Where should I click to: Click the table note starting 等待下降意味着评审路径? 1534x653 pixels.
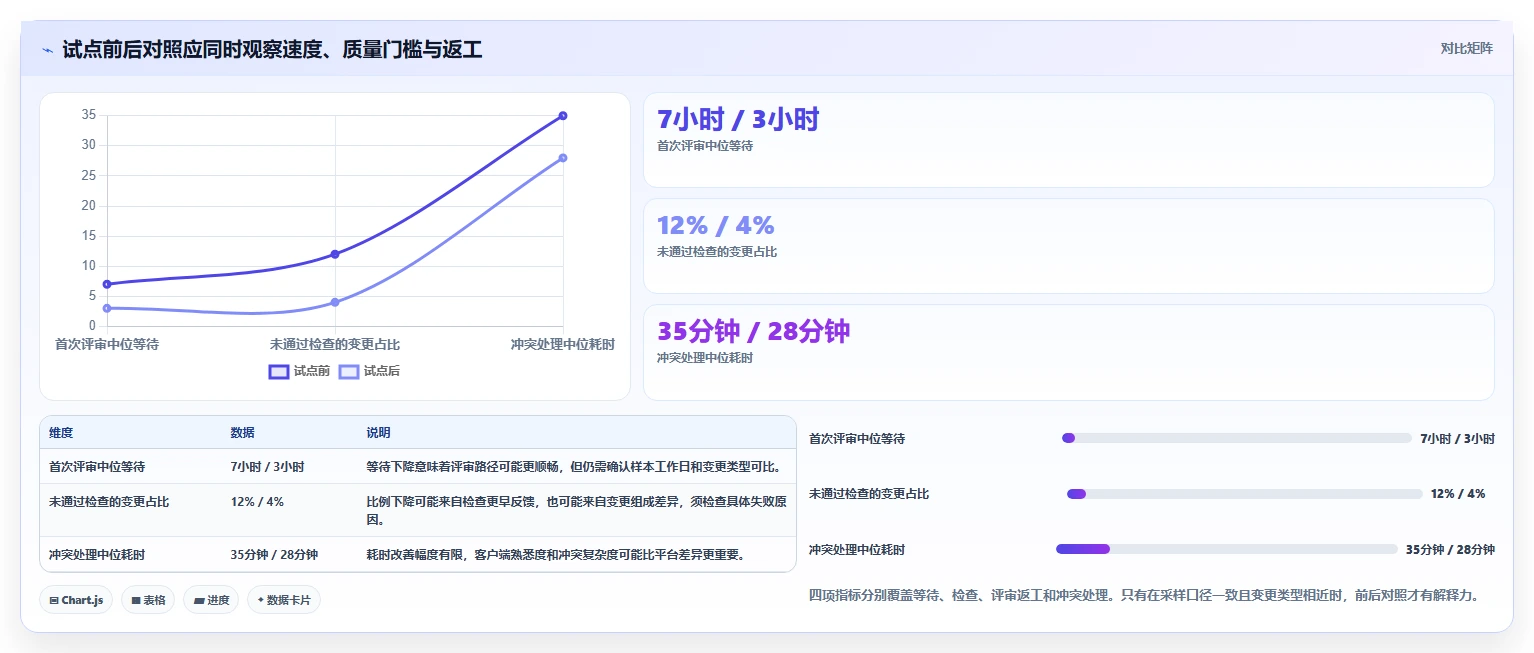[574, 467]
